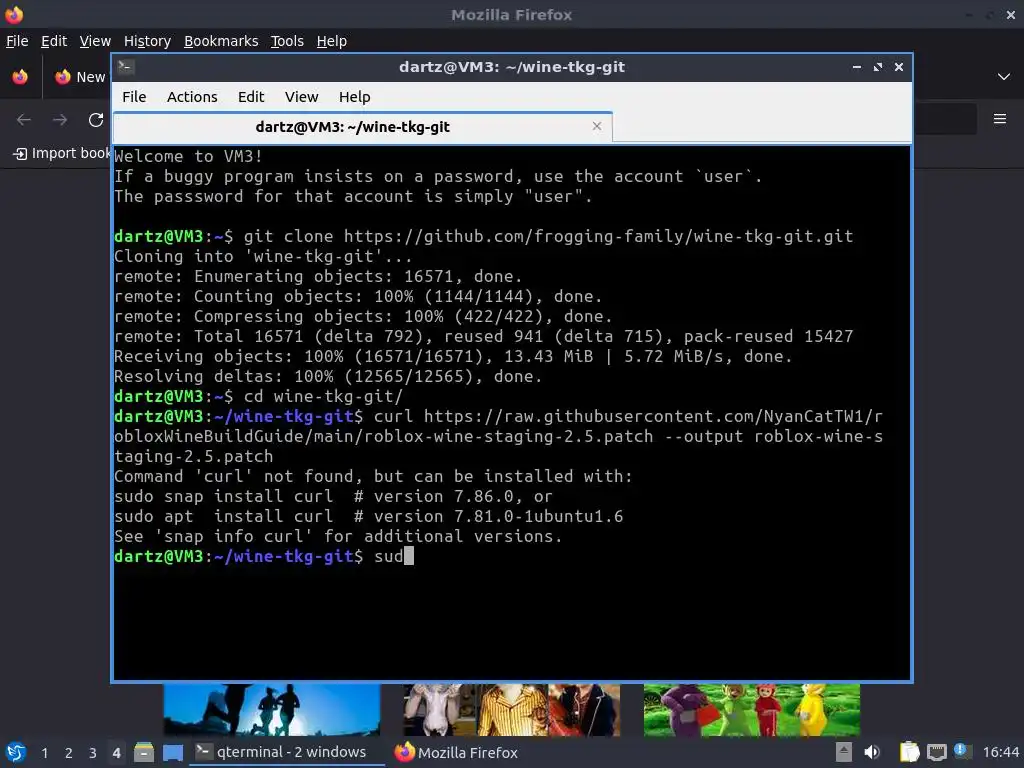
Task: Expand Firefox list all tabs chevron
Action: coord(1004,76)
